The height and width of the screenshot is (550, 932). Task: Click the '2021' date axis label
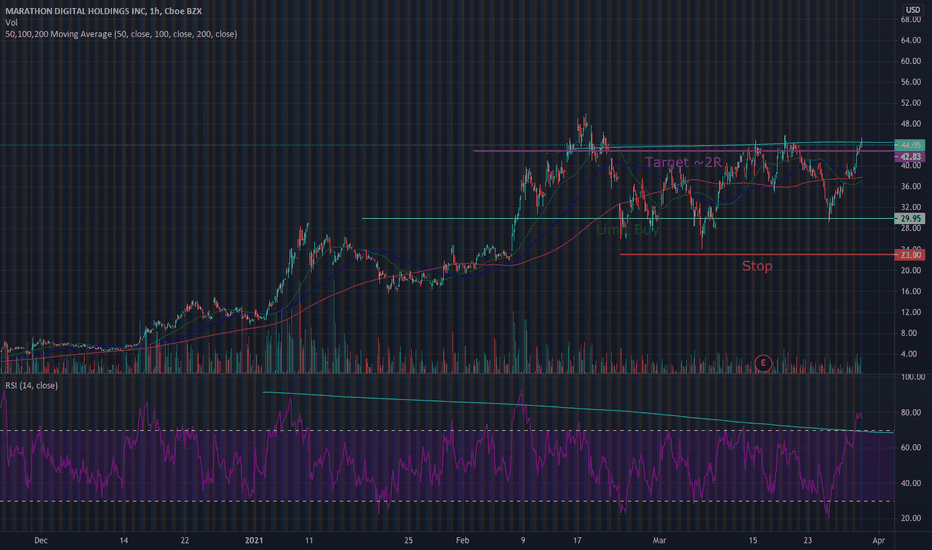point(254,540)
